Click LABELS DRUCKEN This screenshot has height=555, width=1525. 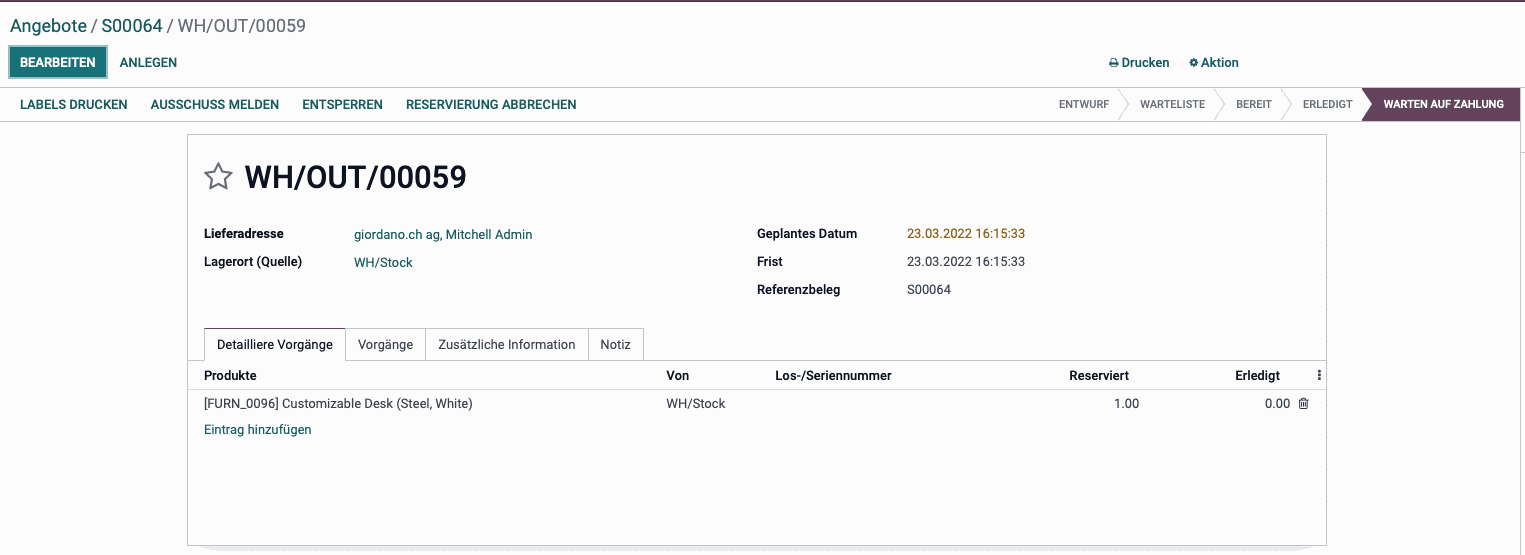[74, 104]
